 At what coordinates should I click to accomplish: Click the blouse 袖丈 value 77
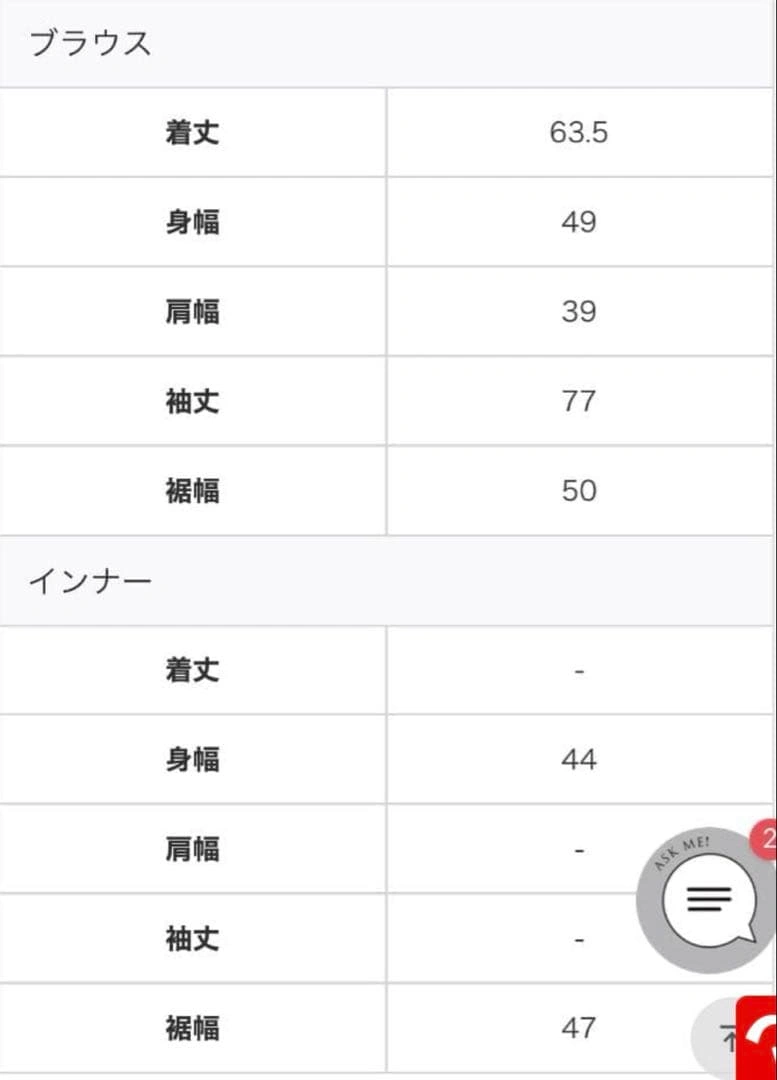[579, 401]
